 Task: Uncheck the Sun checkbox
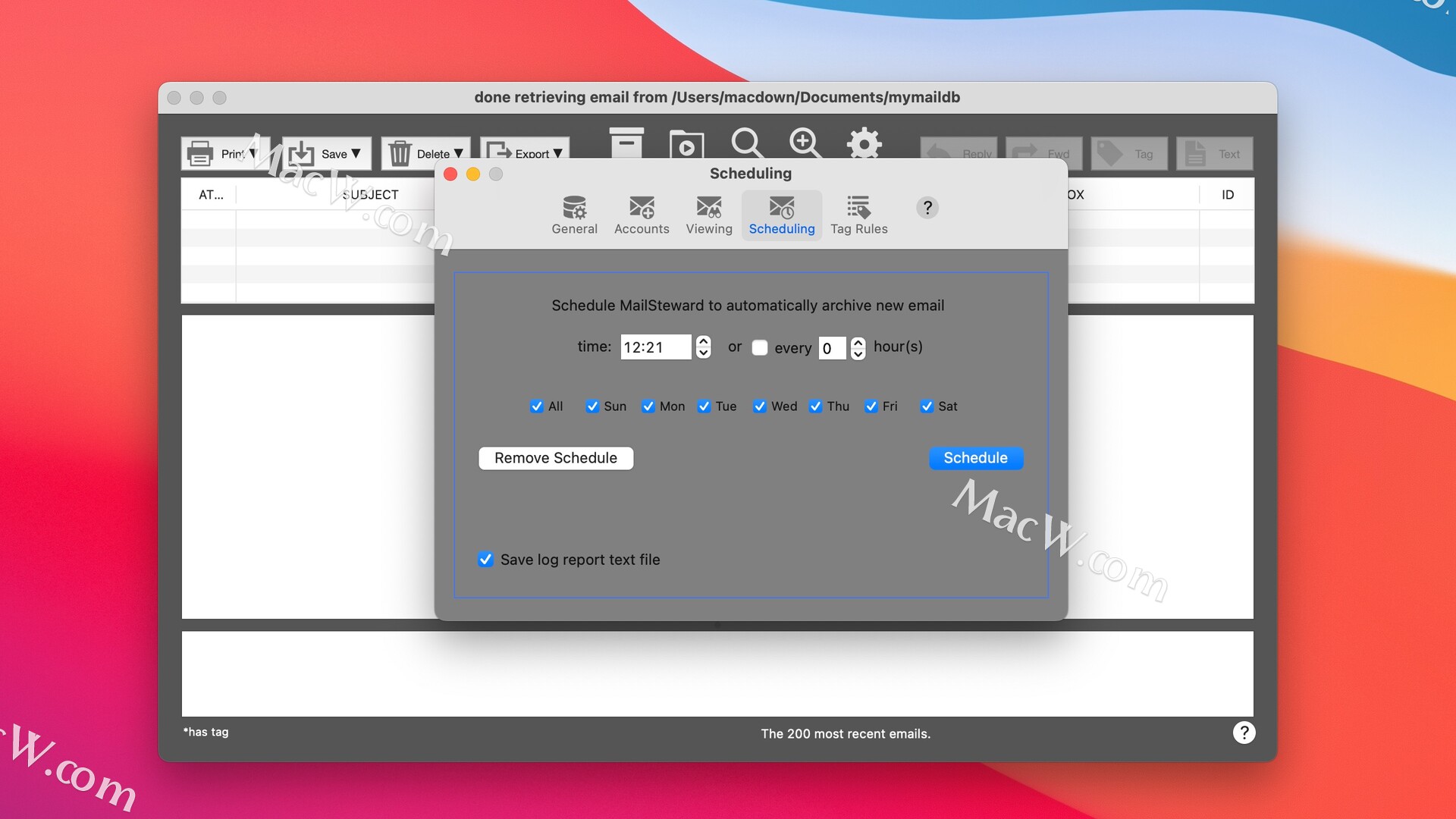click(x=592, y=406)
